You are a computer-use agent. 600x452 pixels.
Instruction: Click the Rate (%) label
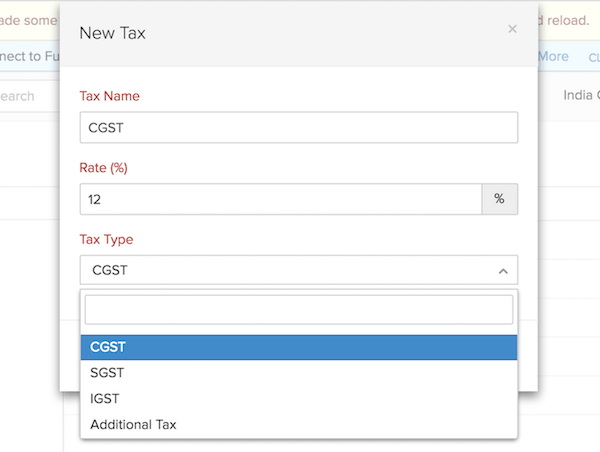tap(103, 168)
